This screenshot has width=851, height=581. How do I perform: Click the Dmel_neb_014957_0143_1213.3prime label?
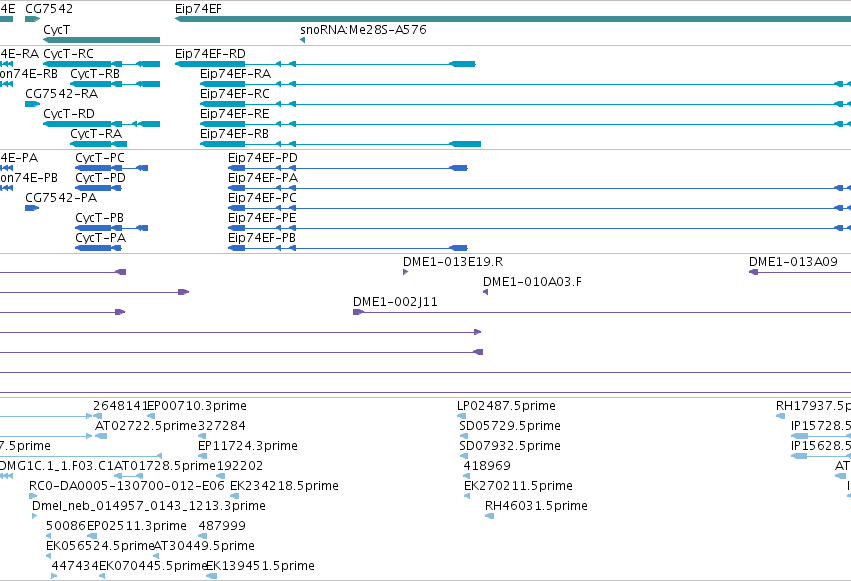(x=149, y=506)
